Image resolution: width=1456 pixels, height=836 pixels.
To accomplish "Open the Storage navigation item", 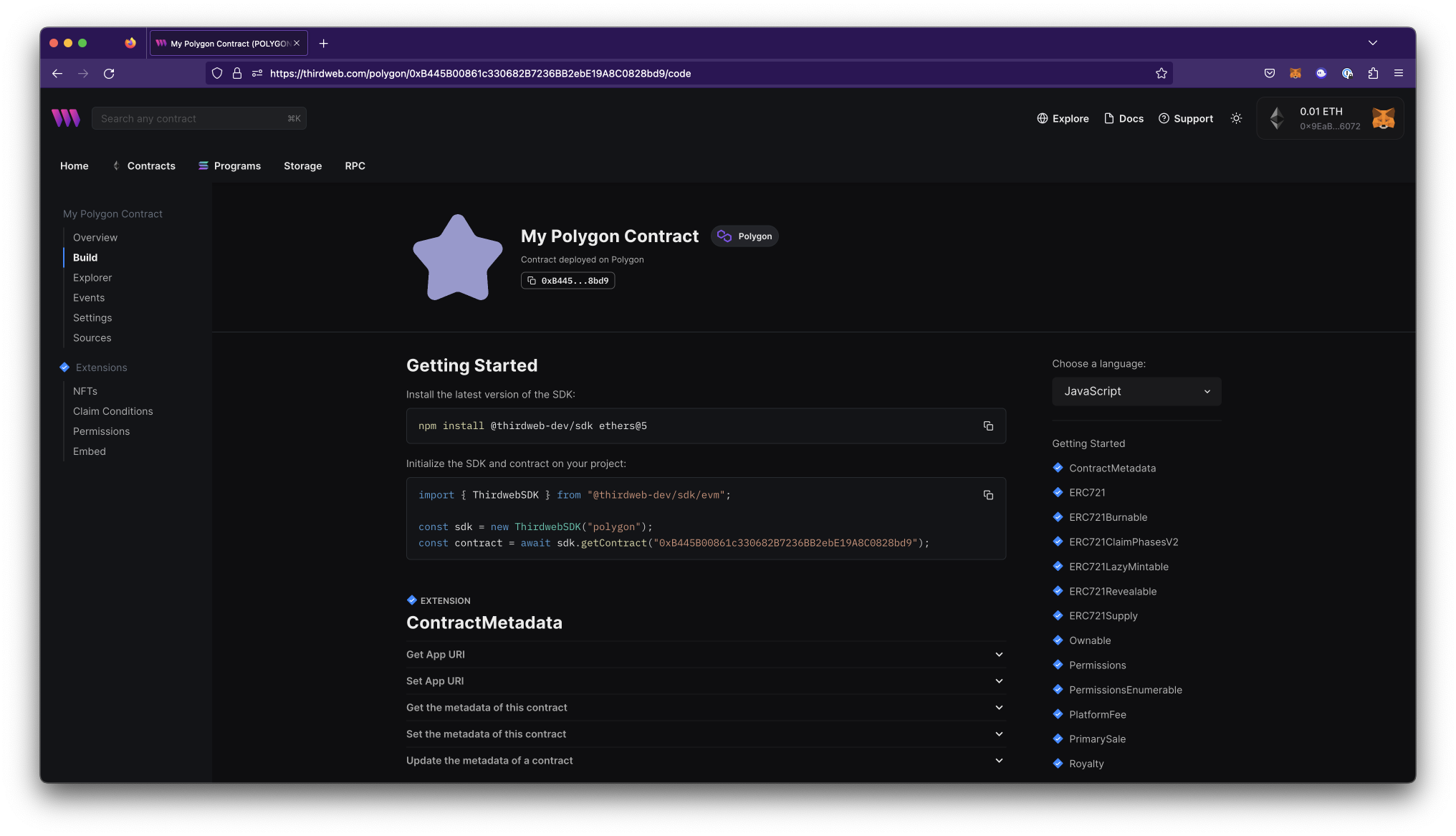I will coord(302,165).
